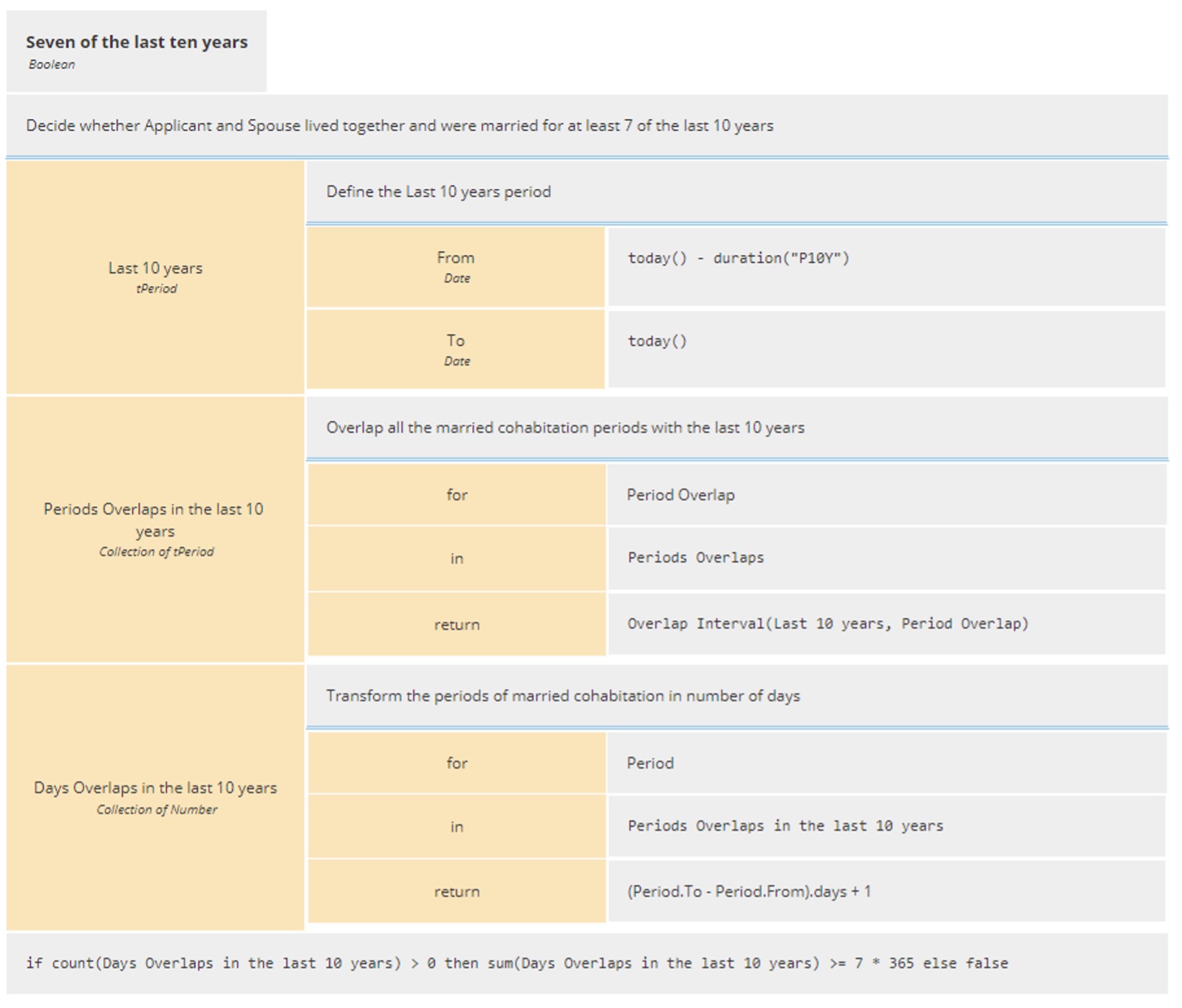This screenshot has width=1182, height=1008.
Task: Click the 'Transform the periods of married cohabitation' annotation
Action: pos(563,696)
